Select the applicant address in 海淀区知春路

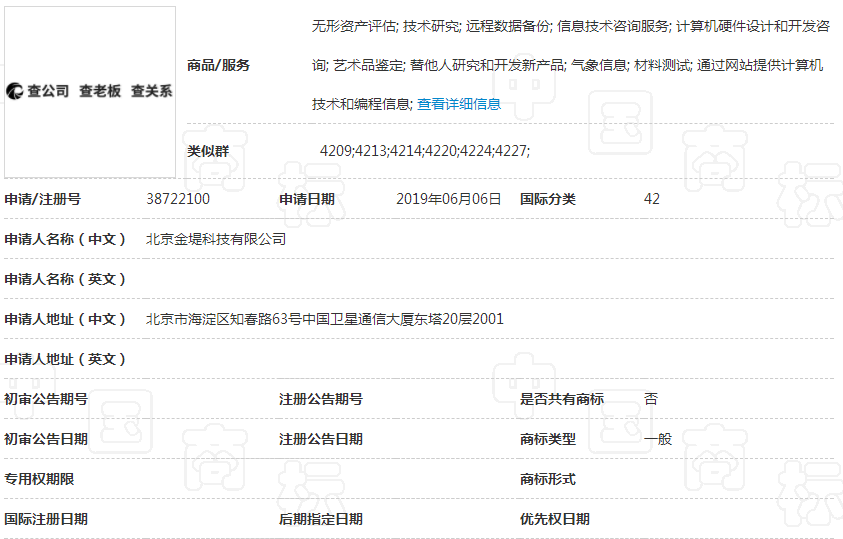(x=324, y=319)
